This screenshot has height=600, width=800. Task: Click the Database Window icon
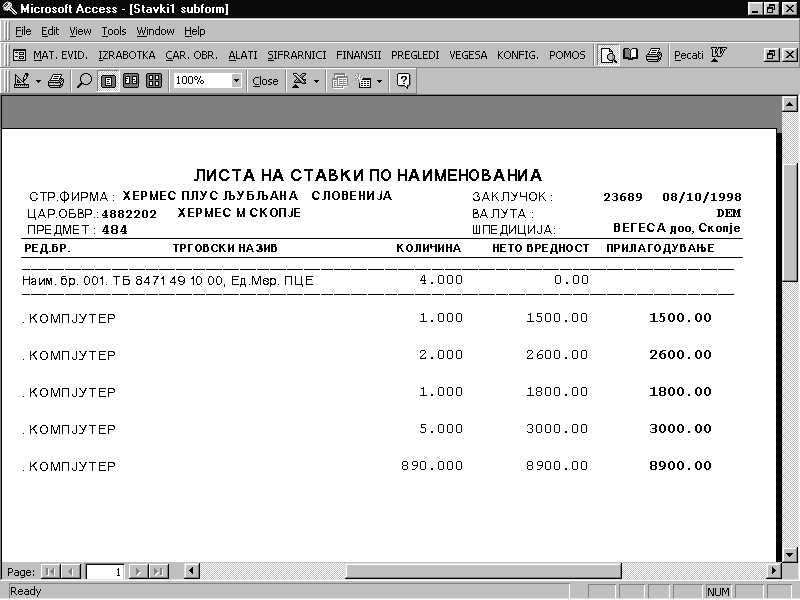340,81
